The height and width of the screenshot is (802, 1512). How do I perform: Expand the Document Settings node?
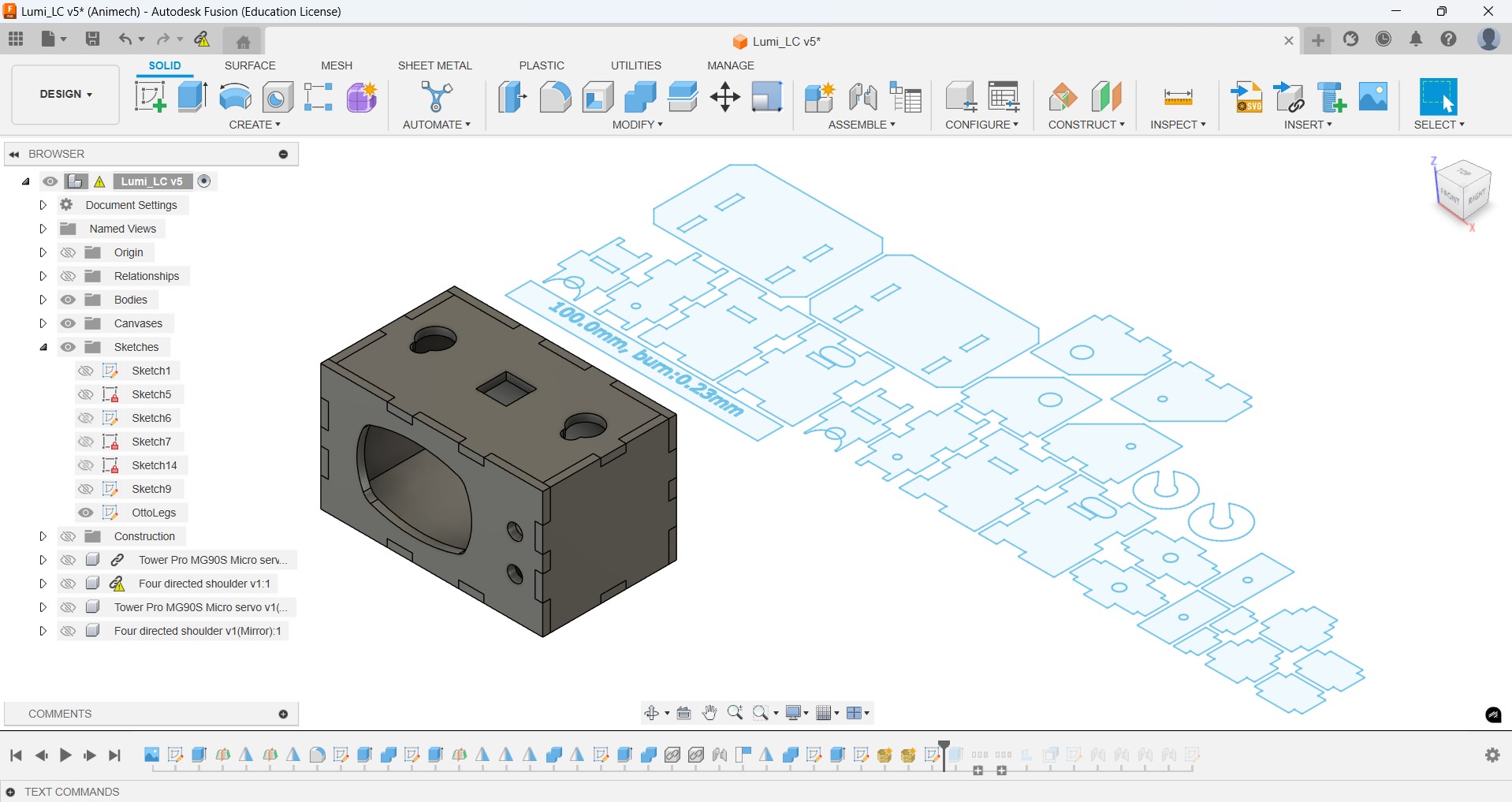coord(43,205)
